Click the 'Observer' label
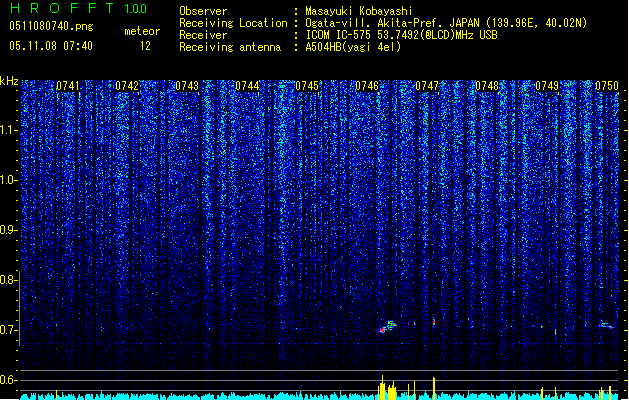Screen dimensions: 629x400 tap(203, 11)
